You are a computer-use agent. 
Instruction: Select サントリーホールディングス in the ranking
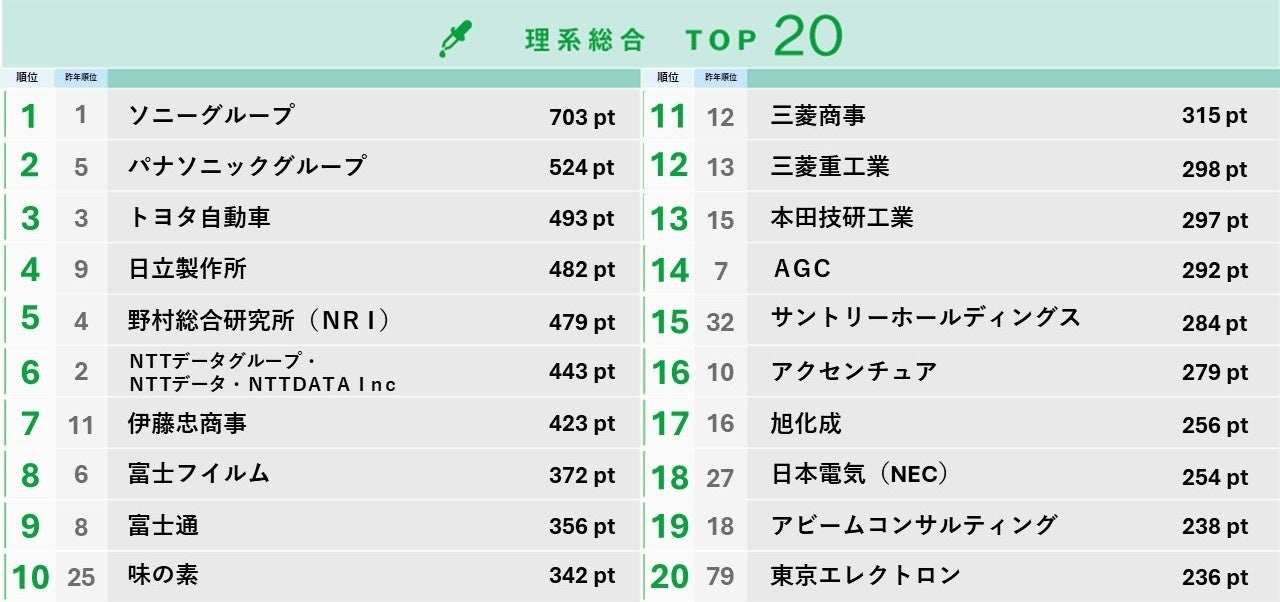926,318
